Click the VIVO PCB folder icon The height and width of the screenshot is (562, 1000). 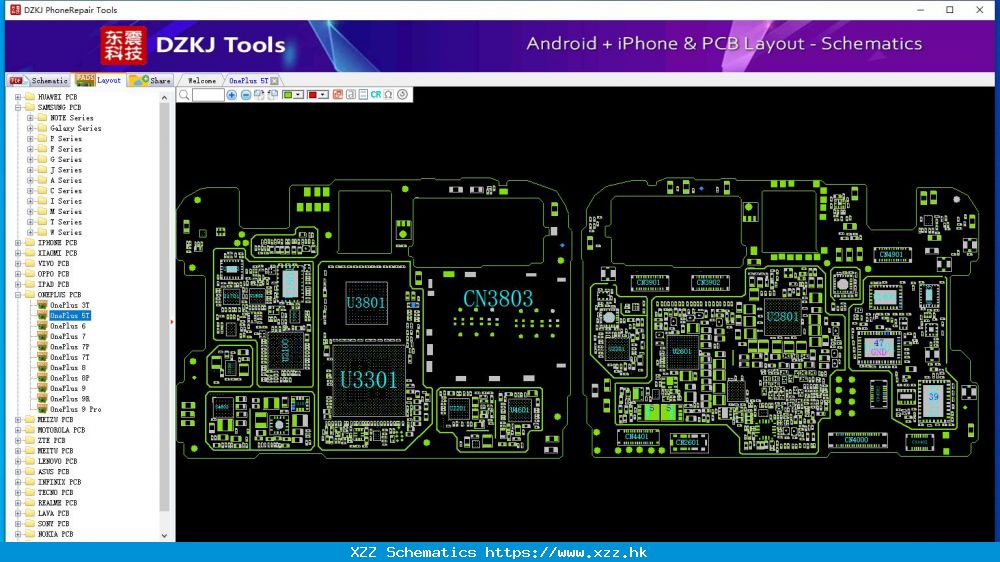tap(29, 263)
